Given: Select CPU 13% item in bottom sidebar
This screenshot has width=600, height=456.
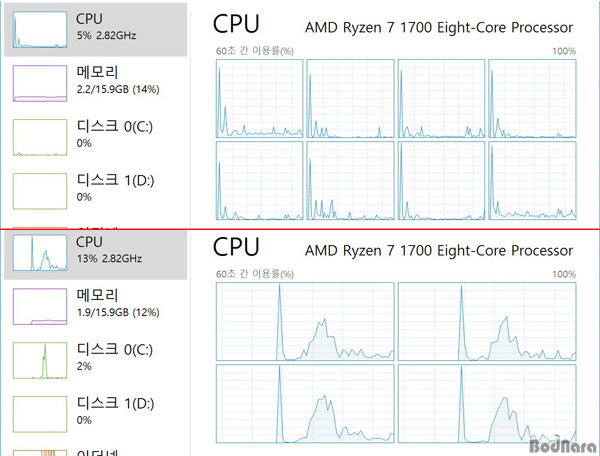Looking at the screenshot, I should pos(96,254).
